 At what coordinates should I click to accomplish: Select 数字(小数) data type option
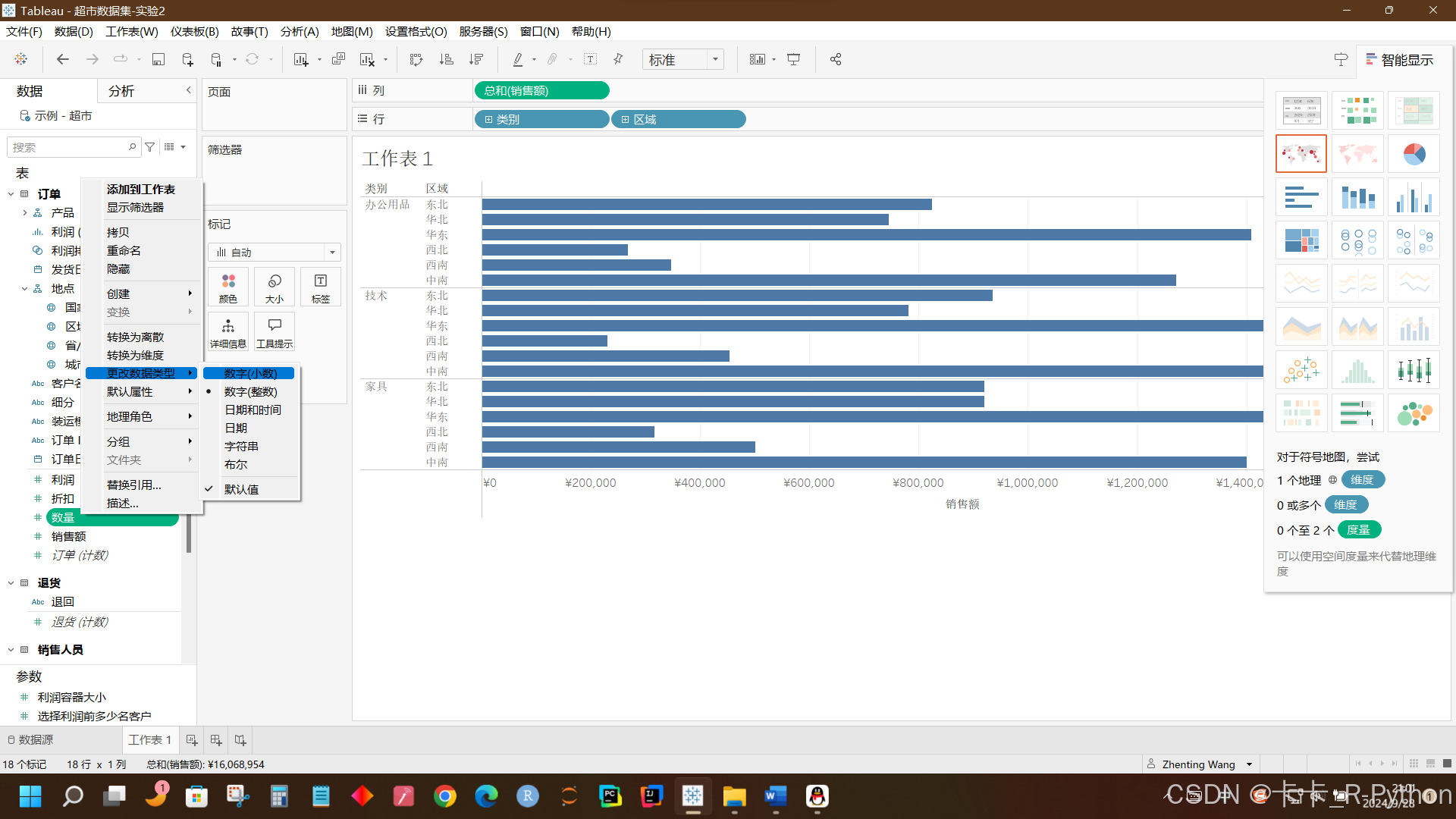[251, 373]
